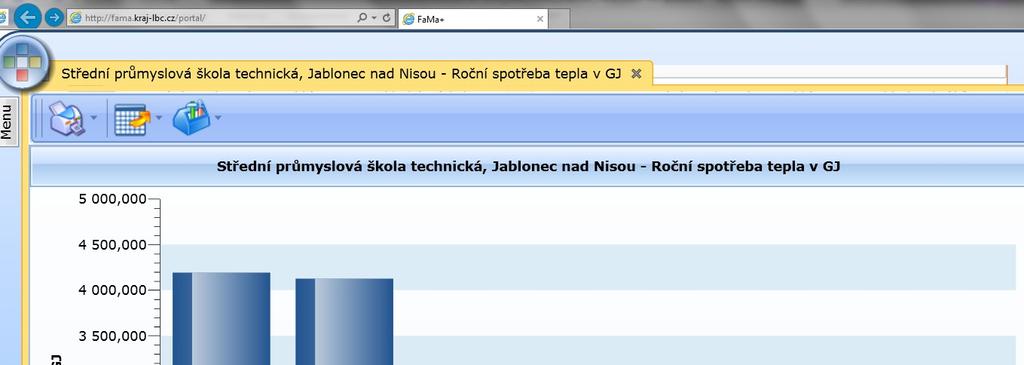
Task: Select the Roční spotřeba tepla v GJ tab
Action: point(341,73)
